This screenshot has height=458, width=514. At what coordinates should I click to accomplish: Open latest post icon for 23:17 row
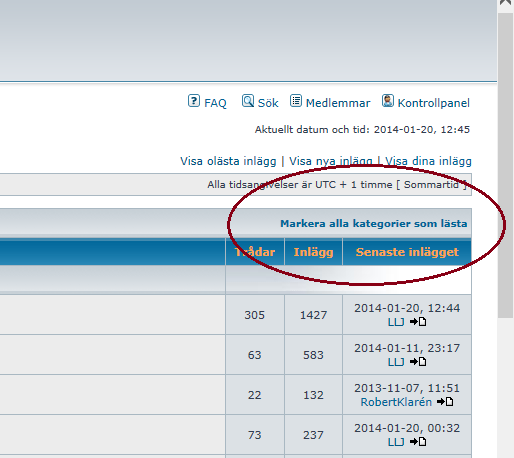418,362
